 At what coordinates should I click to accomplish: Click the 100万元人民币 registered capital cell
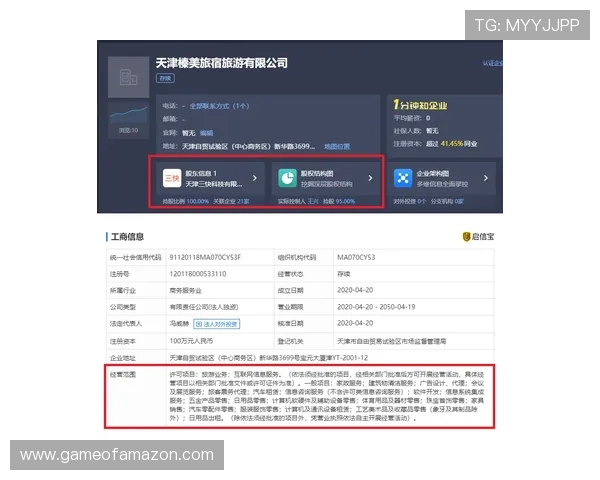pos(191,341)
